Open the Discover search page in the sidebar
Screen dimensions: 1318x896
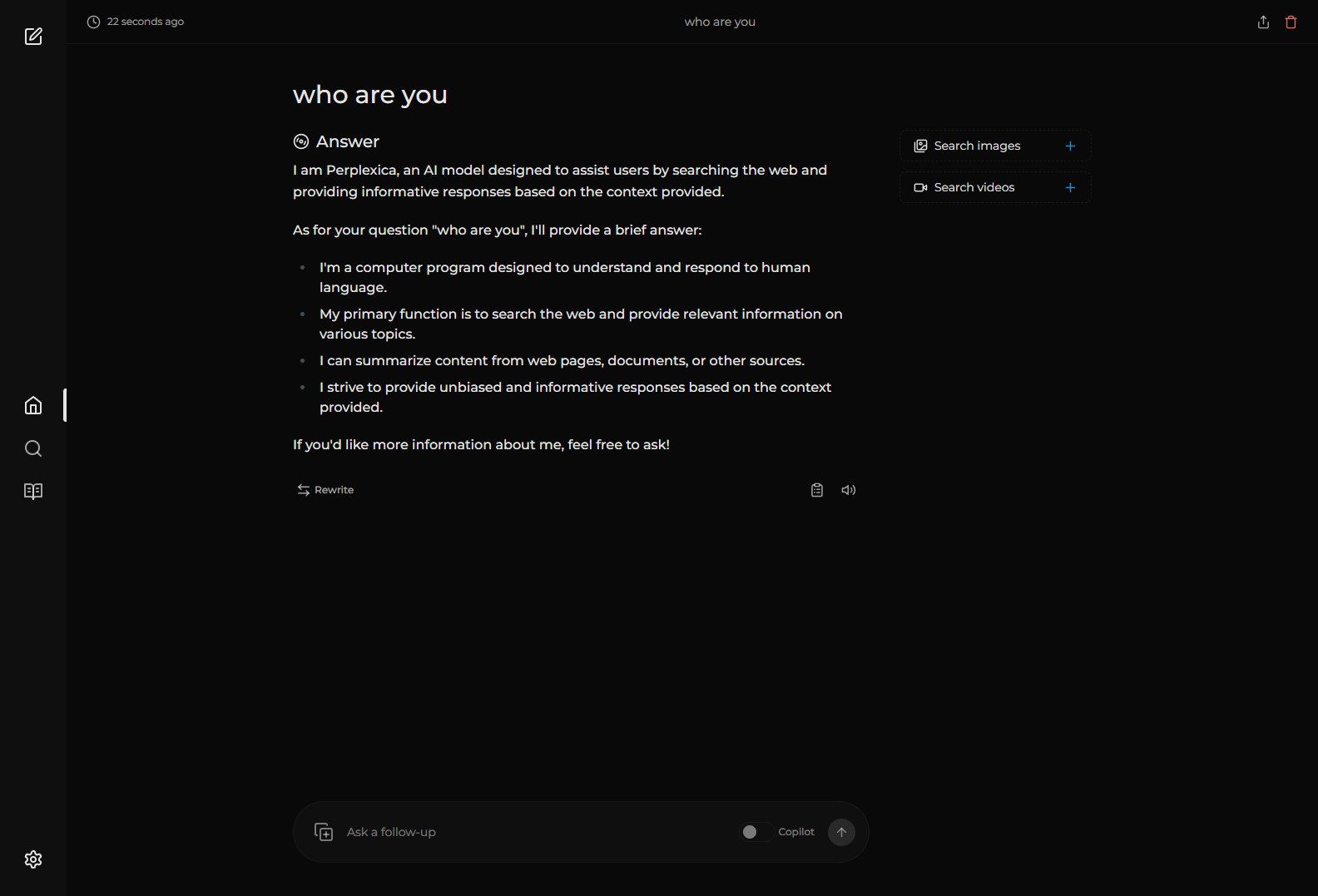[x=33, y=448]
